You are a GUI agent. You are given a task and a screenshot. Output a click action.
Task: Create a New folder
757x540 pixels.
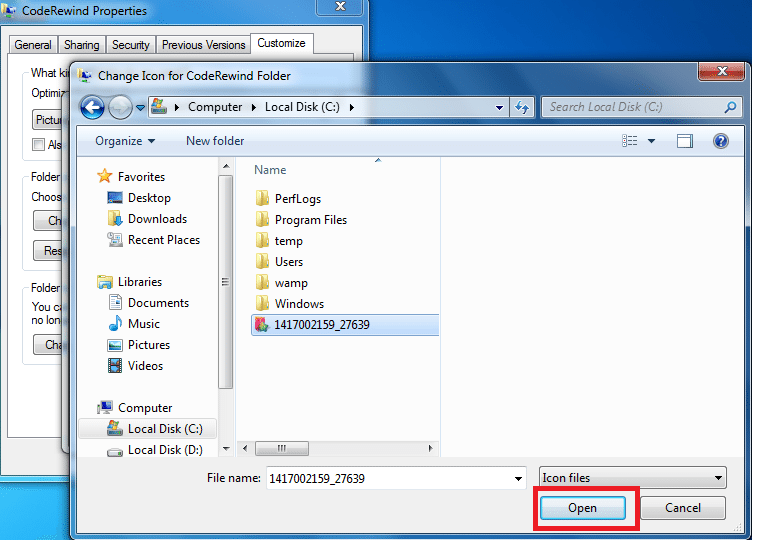[215, 141]
